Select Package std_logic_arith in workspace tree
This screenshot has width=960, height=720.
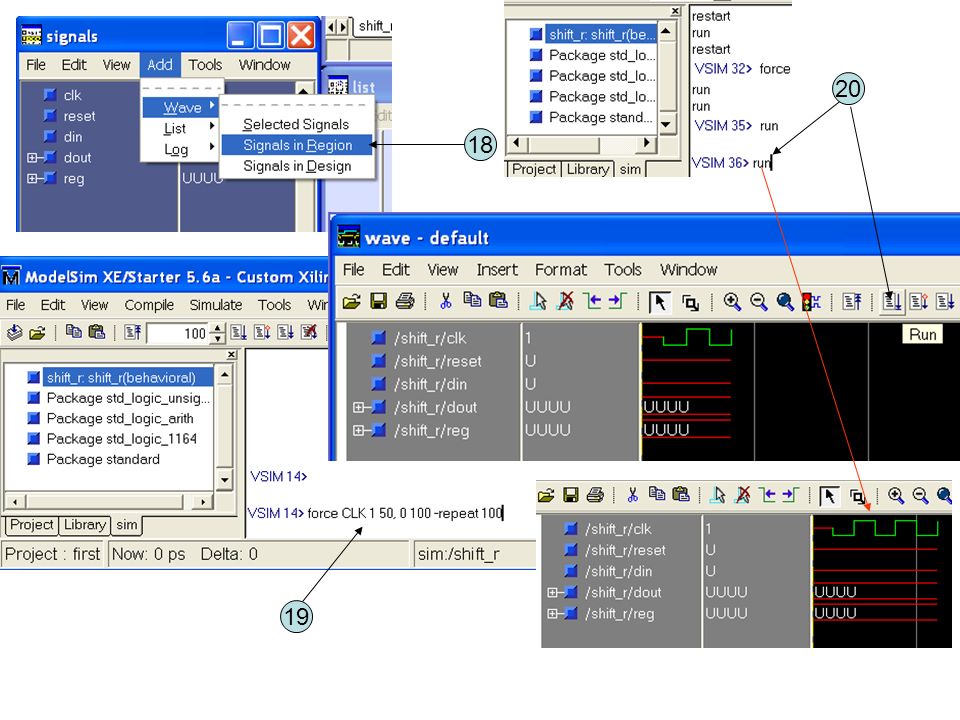(119, 418)
